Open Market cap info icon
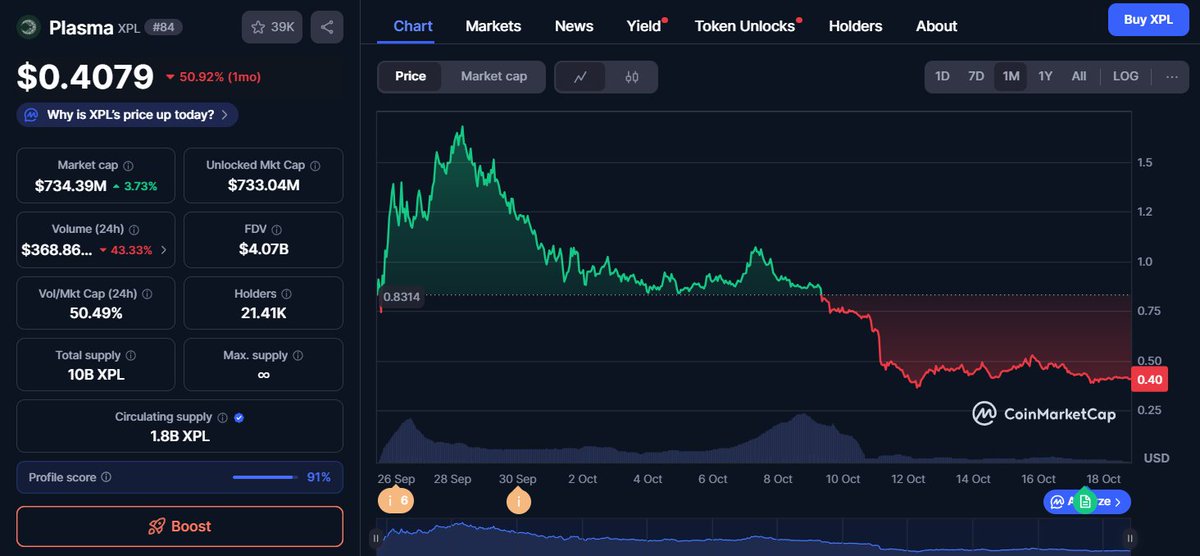Viewport: 1200px width, 556px height. click(x=128, y=166)
